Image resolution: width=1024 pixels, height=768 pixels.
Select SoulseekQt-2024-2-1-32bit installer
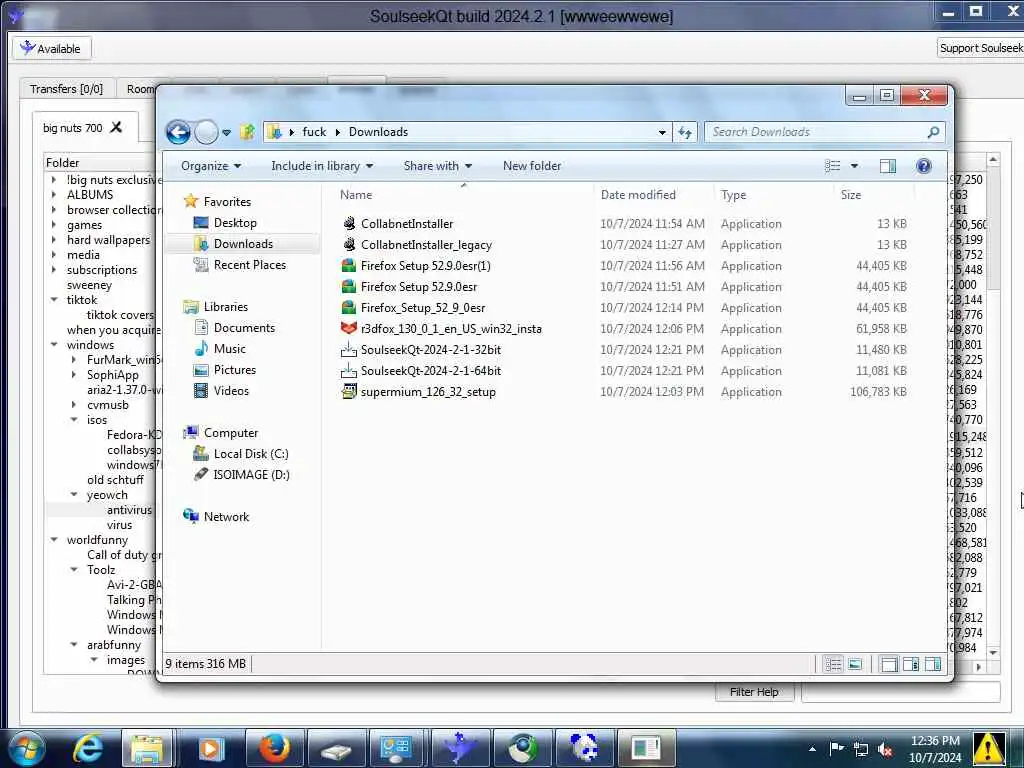pos(431,349)
